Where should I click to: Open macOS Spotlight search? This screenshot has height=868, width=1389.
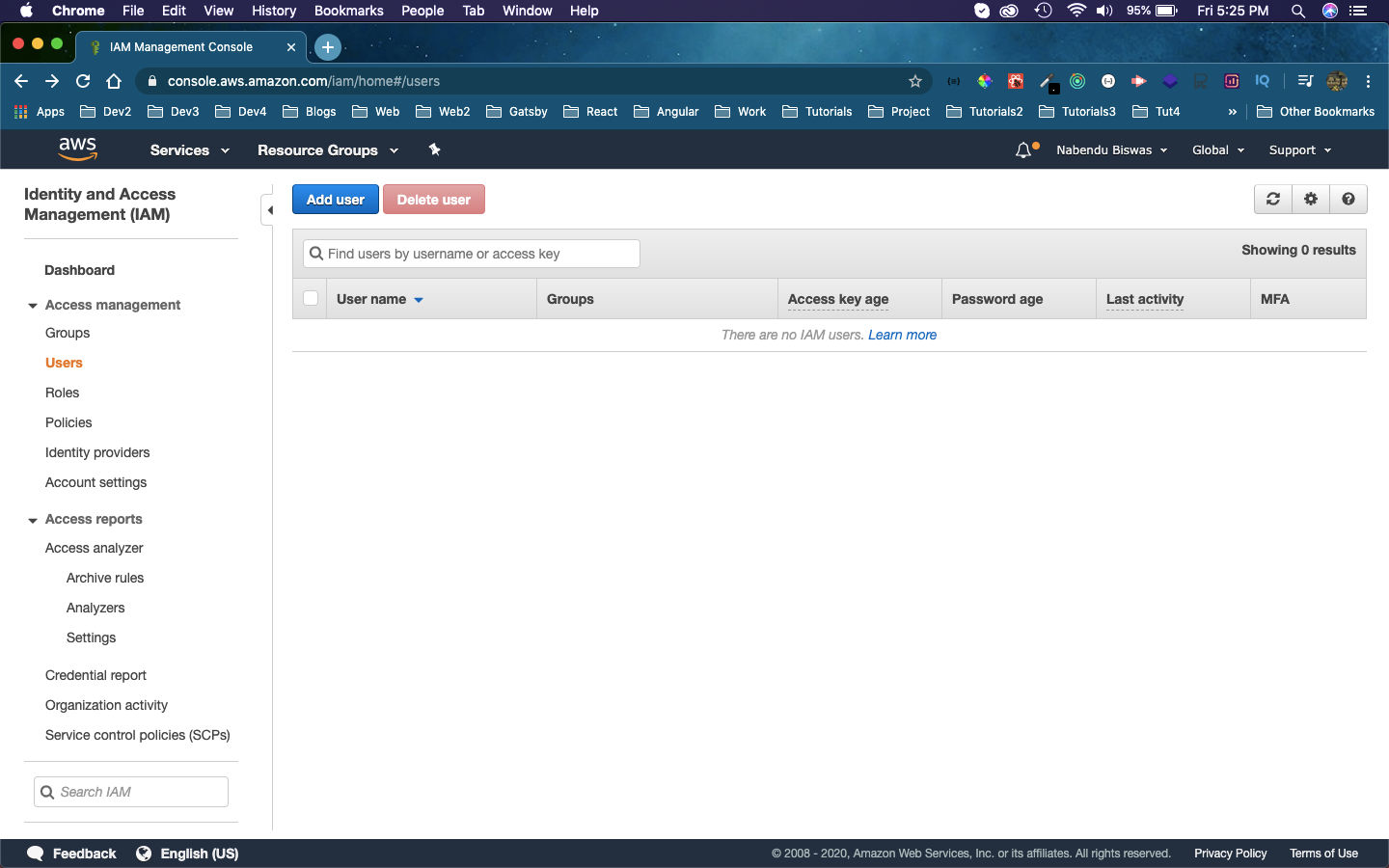[1298, 11]
